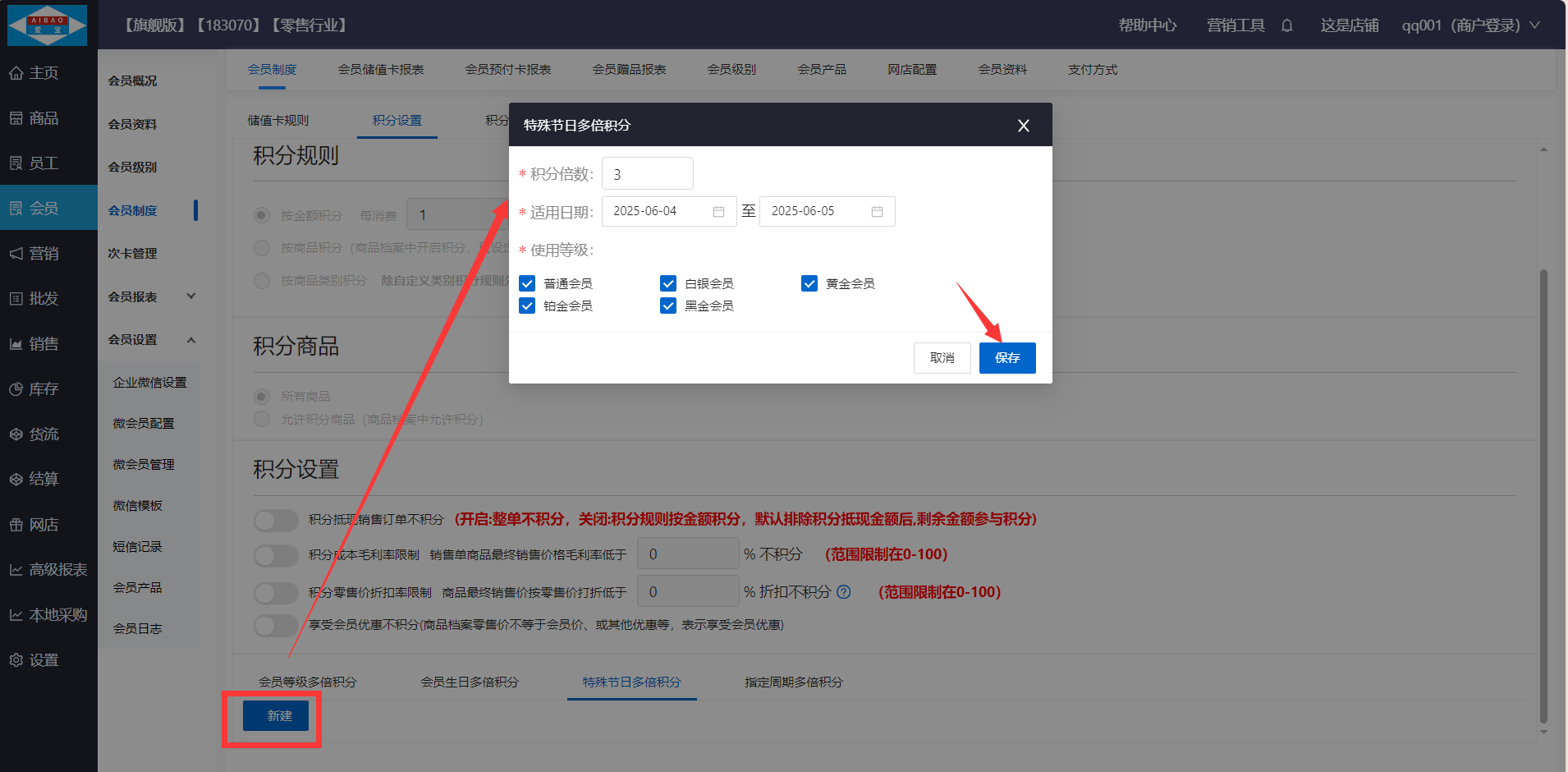
Task: Expand the 会员报表 submenu
Action: (x=190, y=296)
